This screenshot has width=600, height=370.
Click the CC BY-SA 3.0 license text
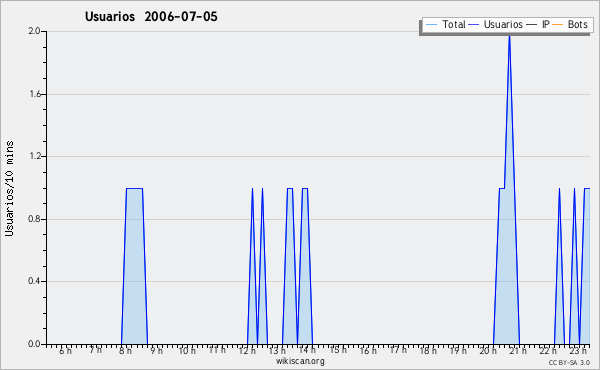pyautogui.click(x=569, y=362)
